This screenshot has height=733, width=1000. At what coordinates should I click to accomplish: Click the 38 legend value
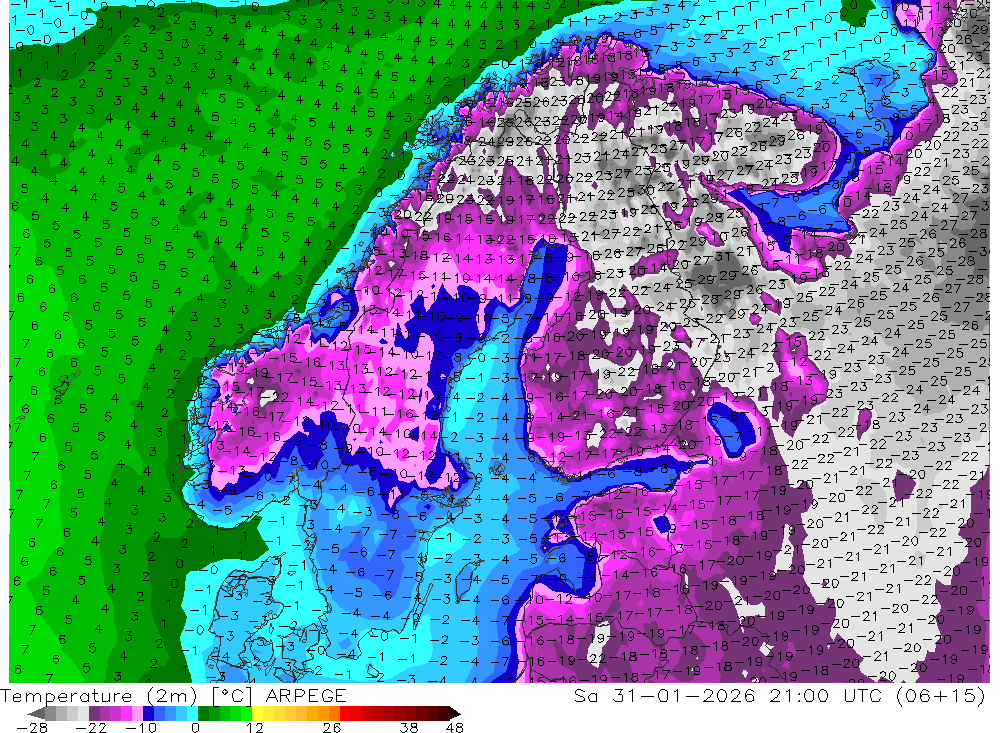pos(408,727)
